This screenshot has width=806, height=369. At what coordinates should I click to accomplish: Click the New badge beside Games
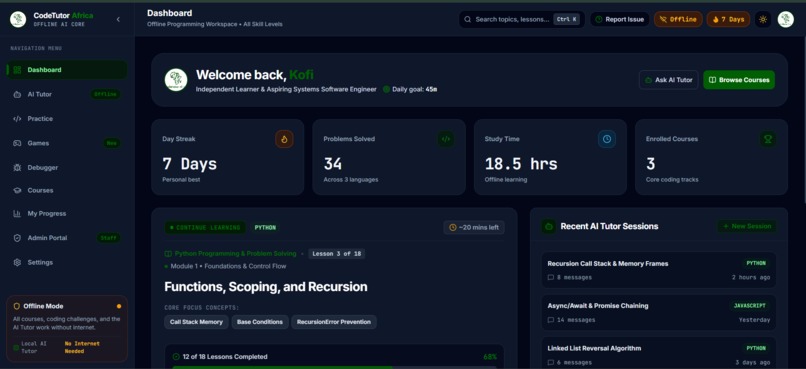pos(112,143)
